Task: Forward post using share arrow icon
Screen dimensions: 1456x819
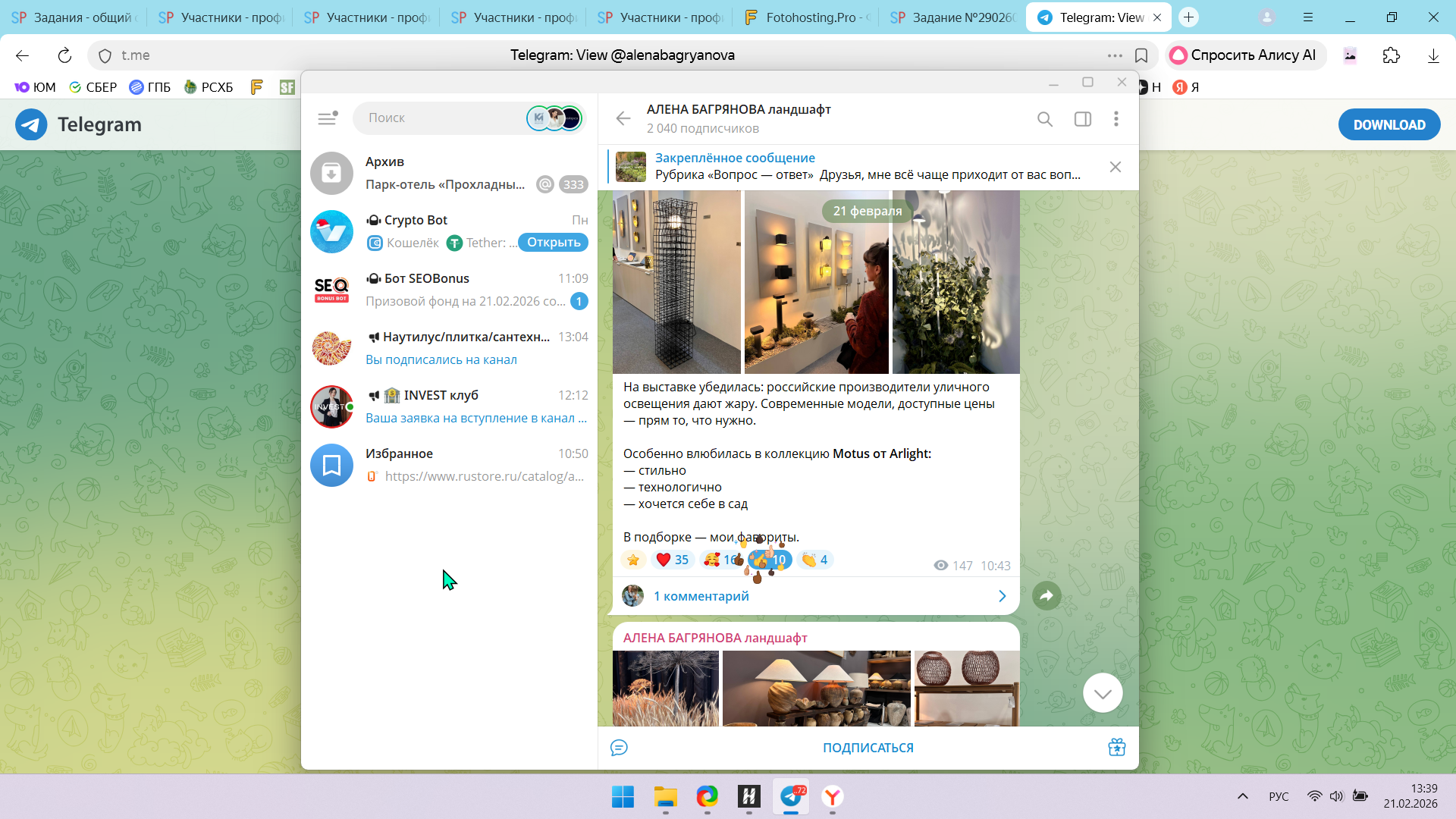Action: coord(1046,596)
